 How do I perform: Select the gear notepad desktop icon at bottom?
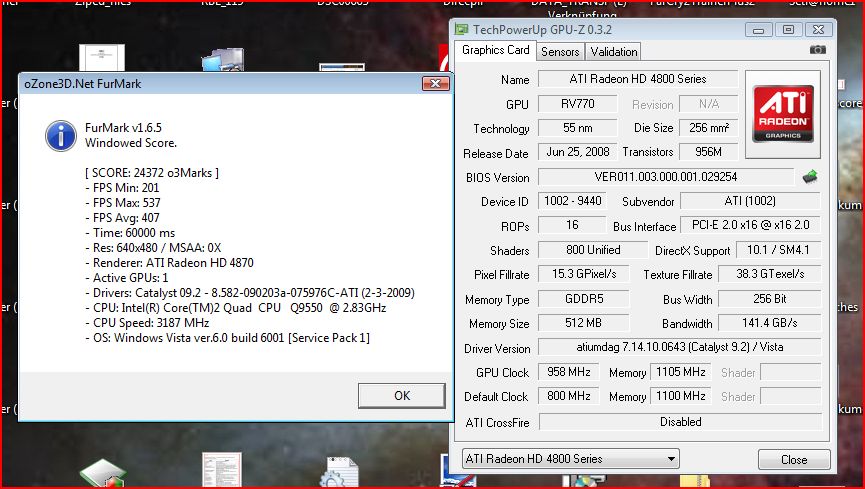(339, 472)
